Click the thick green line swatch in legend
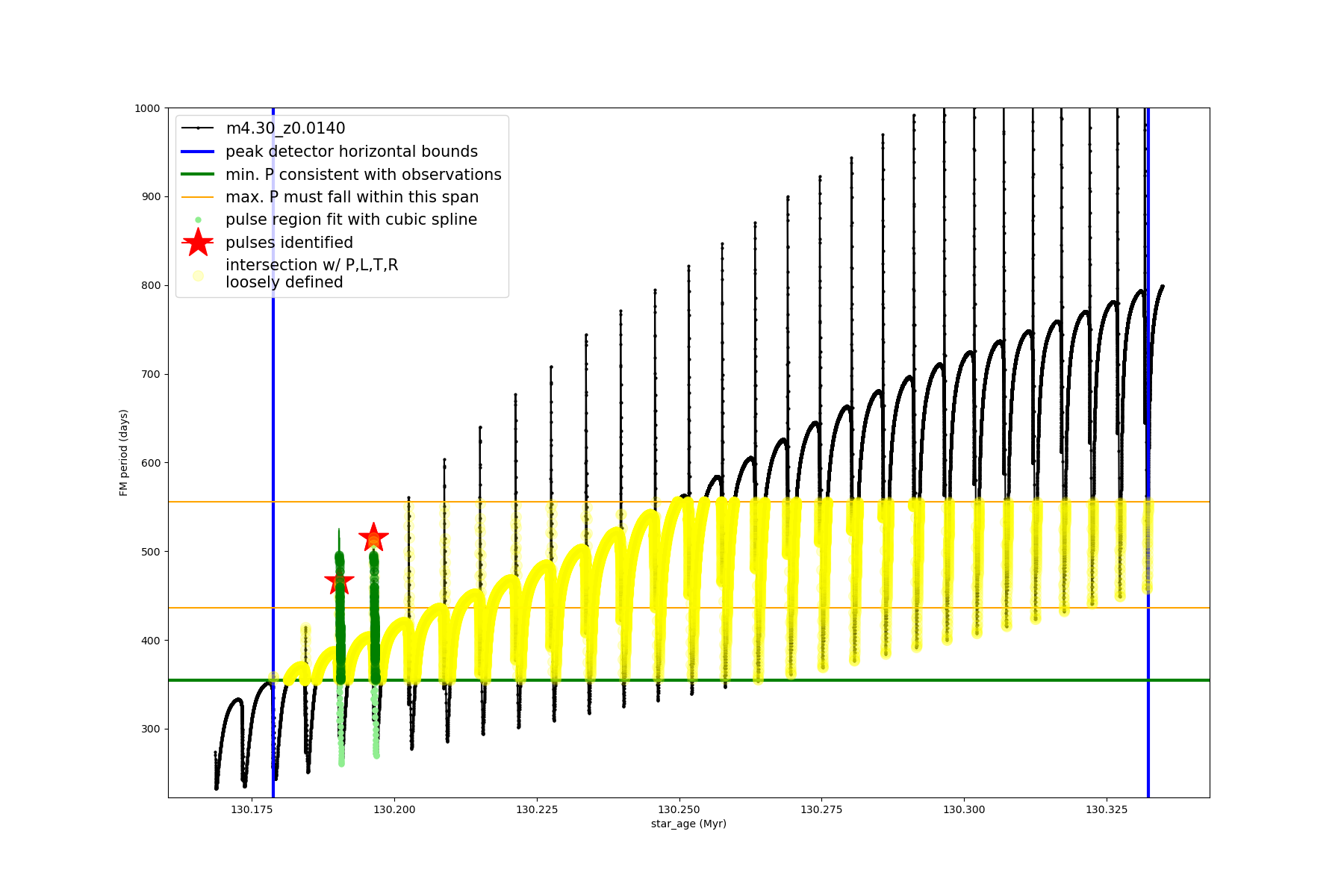 198,175
